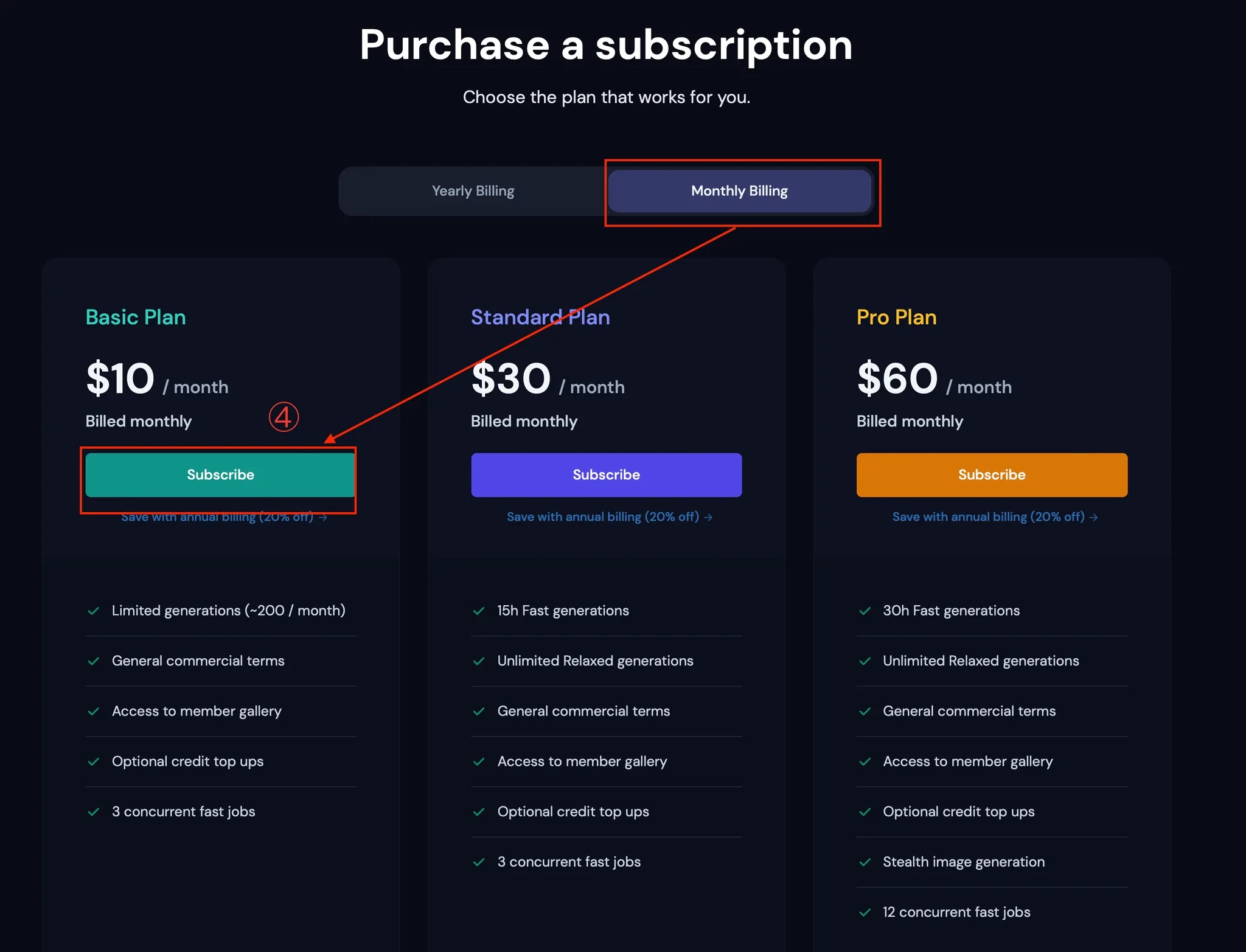Click checkmark next to 12 concurrent fast jobs

(x=865, y=912)
